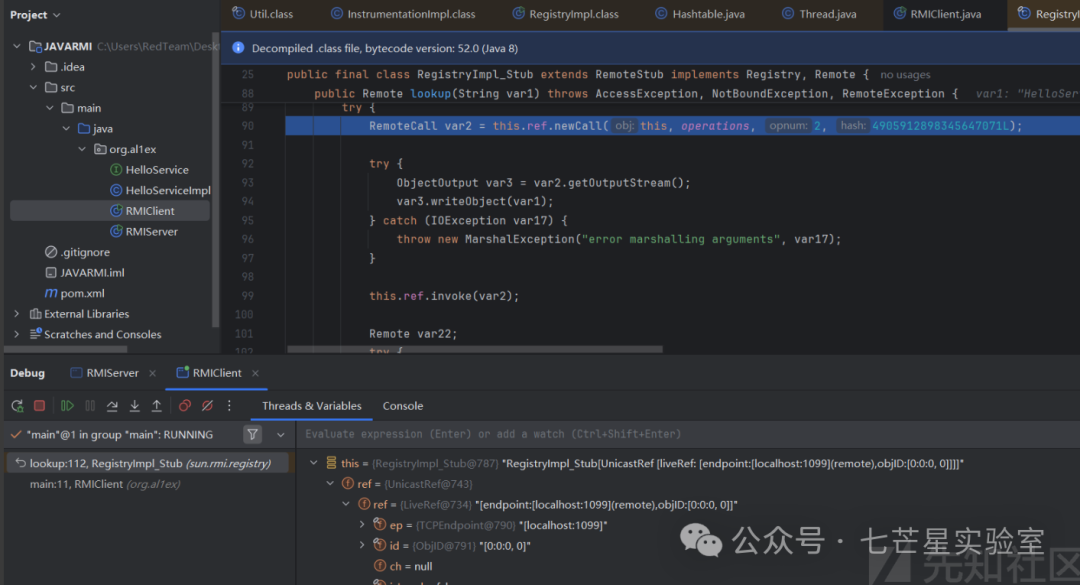Step out of current method
Viewport: 1080px width, 585px height.
coord(156,406)
